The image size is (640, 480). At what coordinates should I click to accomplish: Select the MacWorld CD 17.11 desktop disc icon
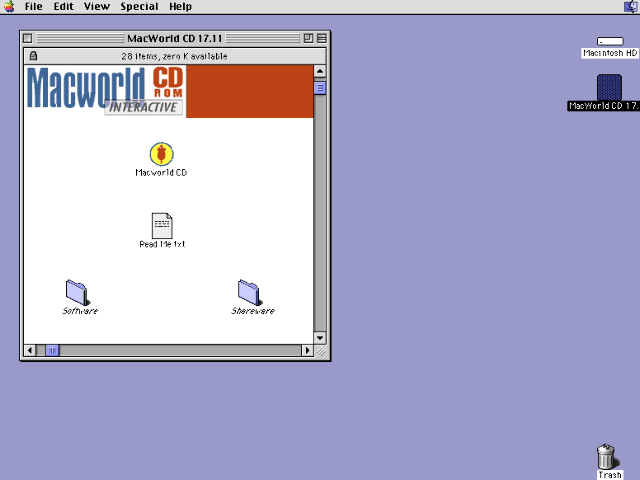[609, 87]
